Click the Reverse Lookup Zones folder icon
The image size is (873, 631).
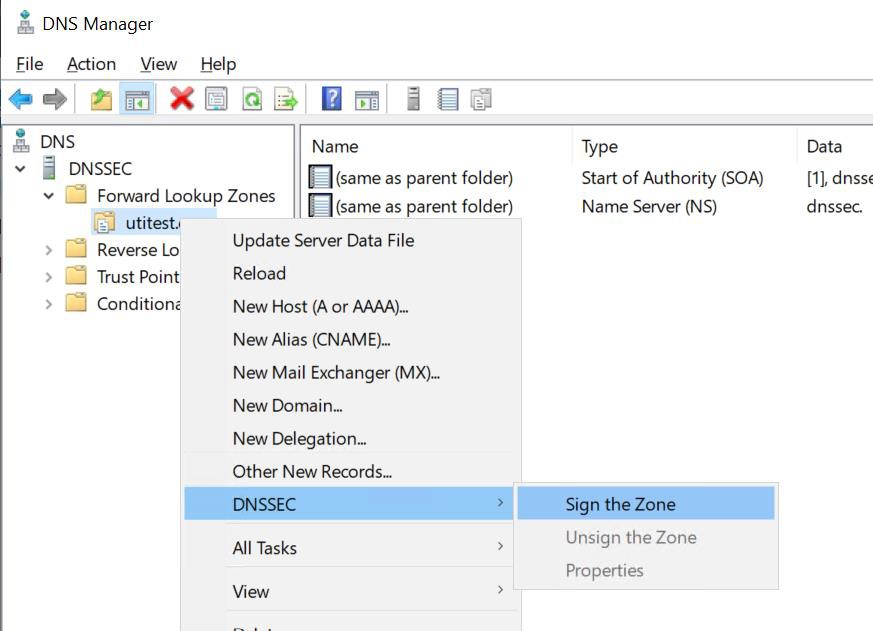76,249
